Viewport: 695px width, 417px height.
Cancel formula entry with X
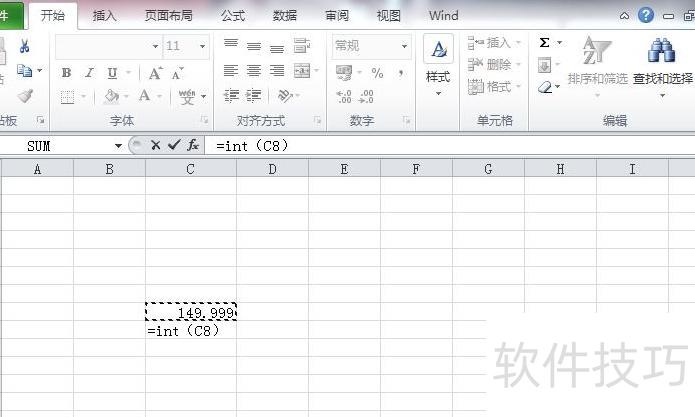point(156,145)
